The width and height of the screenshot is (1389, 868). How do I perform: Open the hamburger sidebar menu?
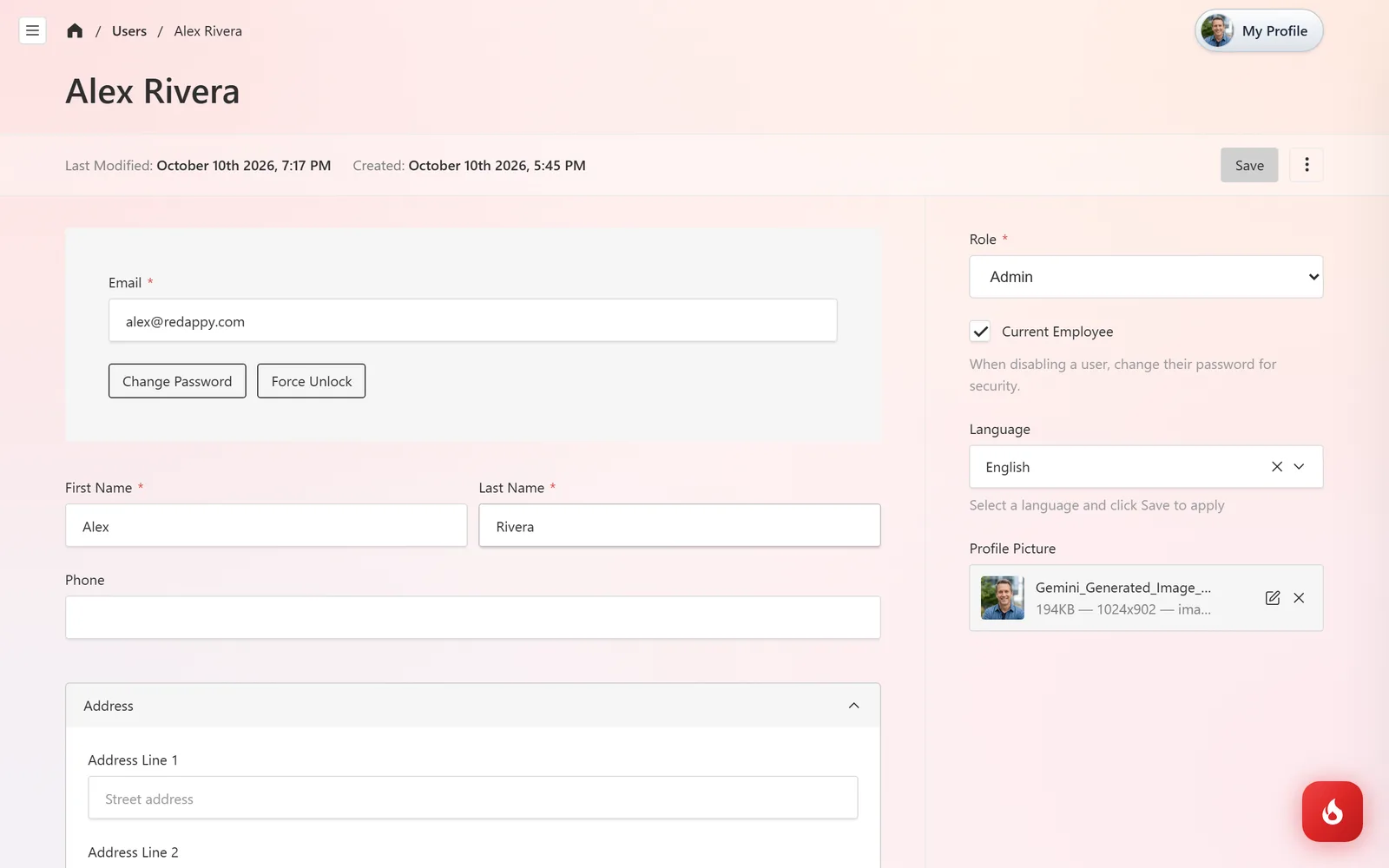(x=32, y=30)
